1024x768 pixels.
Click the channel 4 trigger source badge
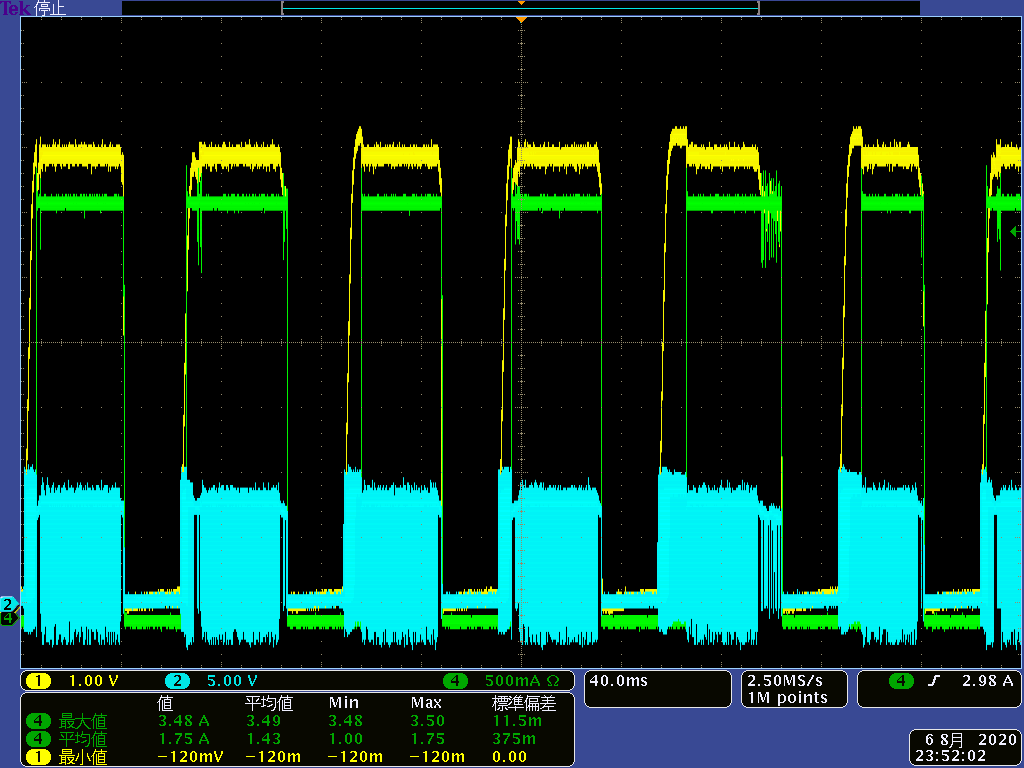(901, 681)
